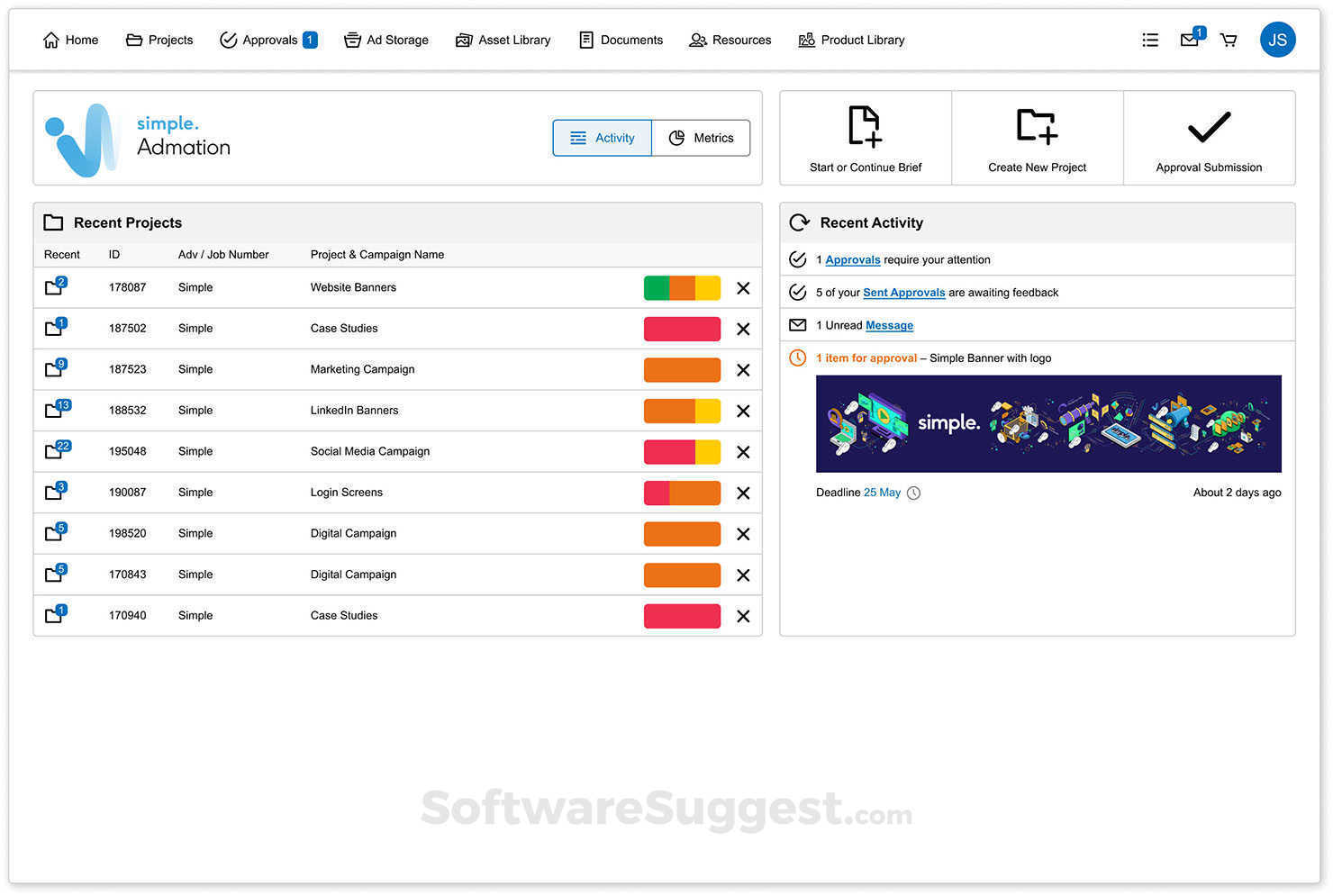Open the Approvals menu item
This screenshot has height=896, width=1333.
(268, 40)
